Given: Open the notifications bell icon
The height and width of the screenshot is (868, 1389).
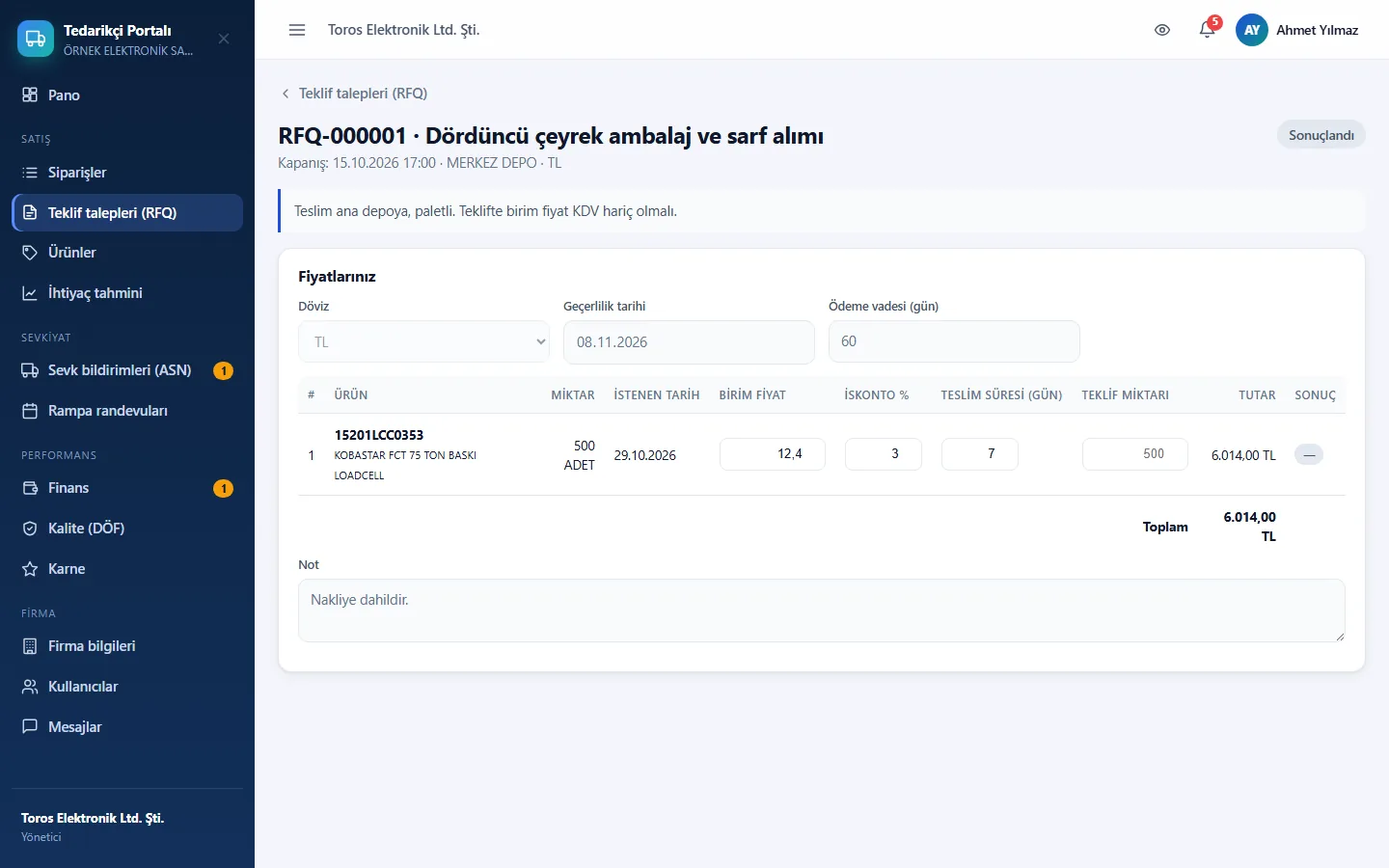Looking at the screenshot, I should pos(1207,30).
